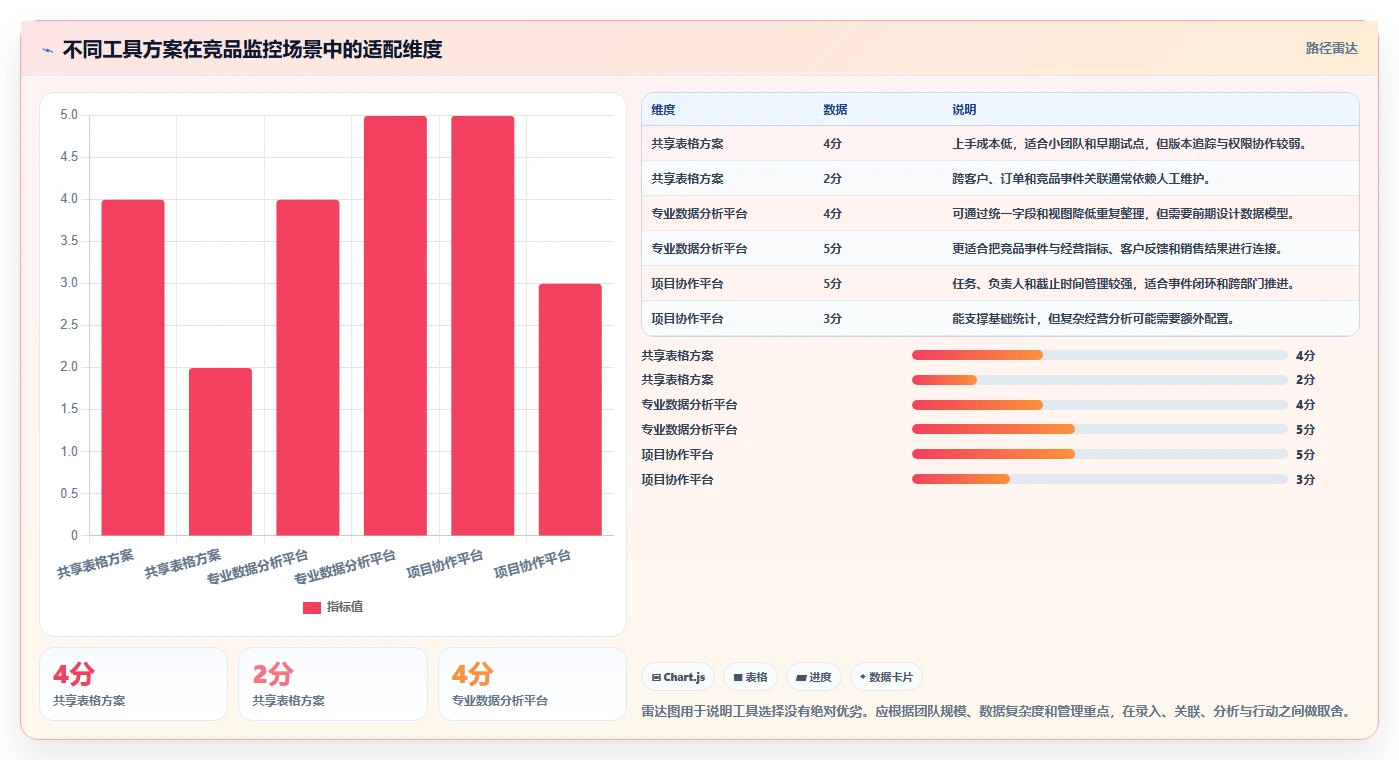Click the 3.5 tick on the chart's y-axis
The width and height of the screenshot is (1399, 760).
pyautogui.click(x=69, y=241)
